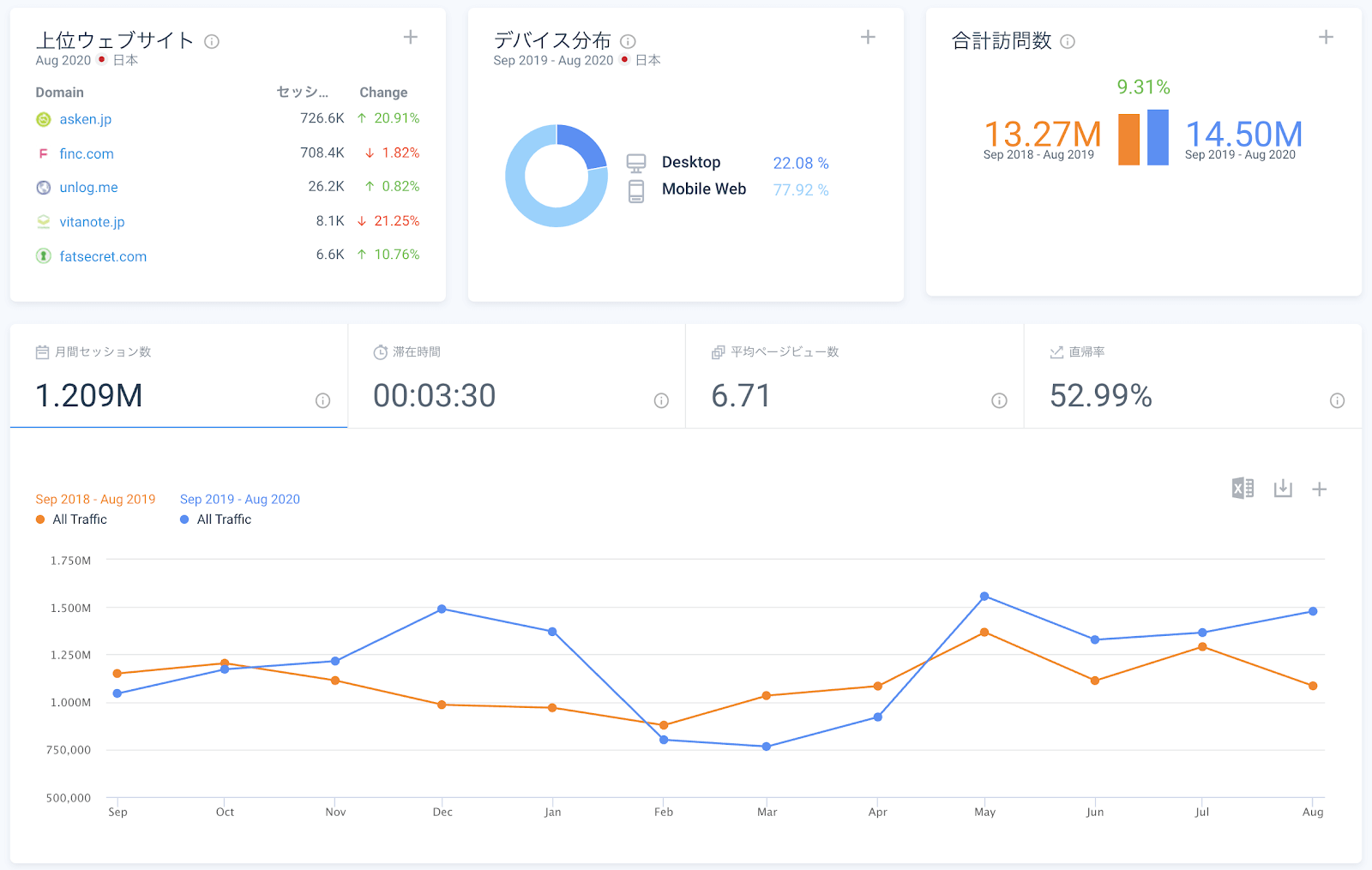Open info tooltip for 滞在時間 metric
The width and height of the screenshot is (1372, 870).
(x=661, y=400)
